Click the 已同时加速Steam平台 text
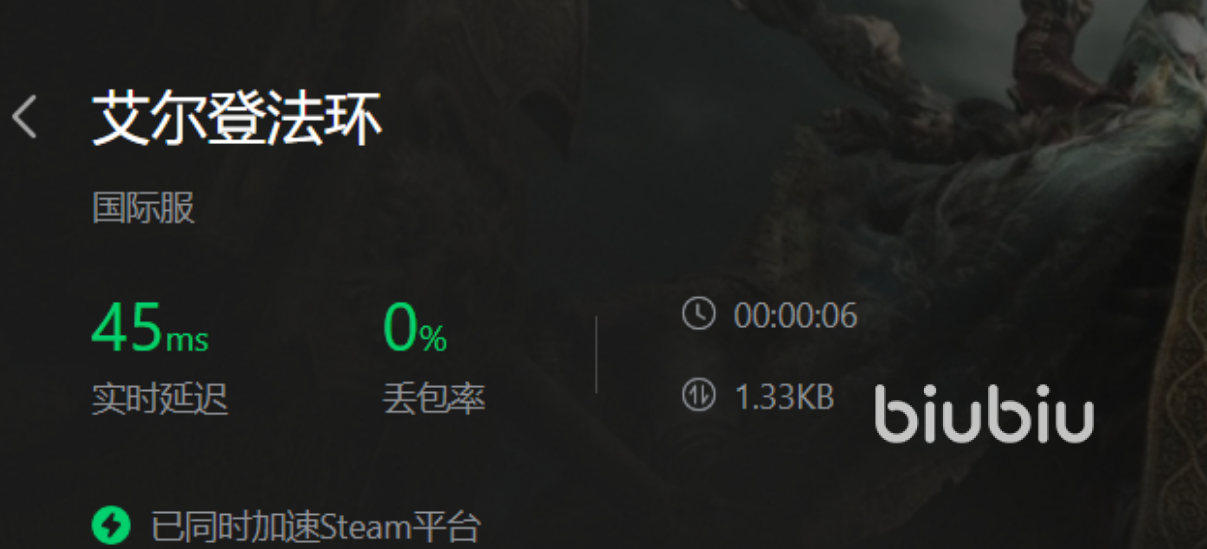Screen dimensions: 1207x549 (316, 526)
